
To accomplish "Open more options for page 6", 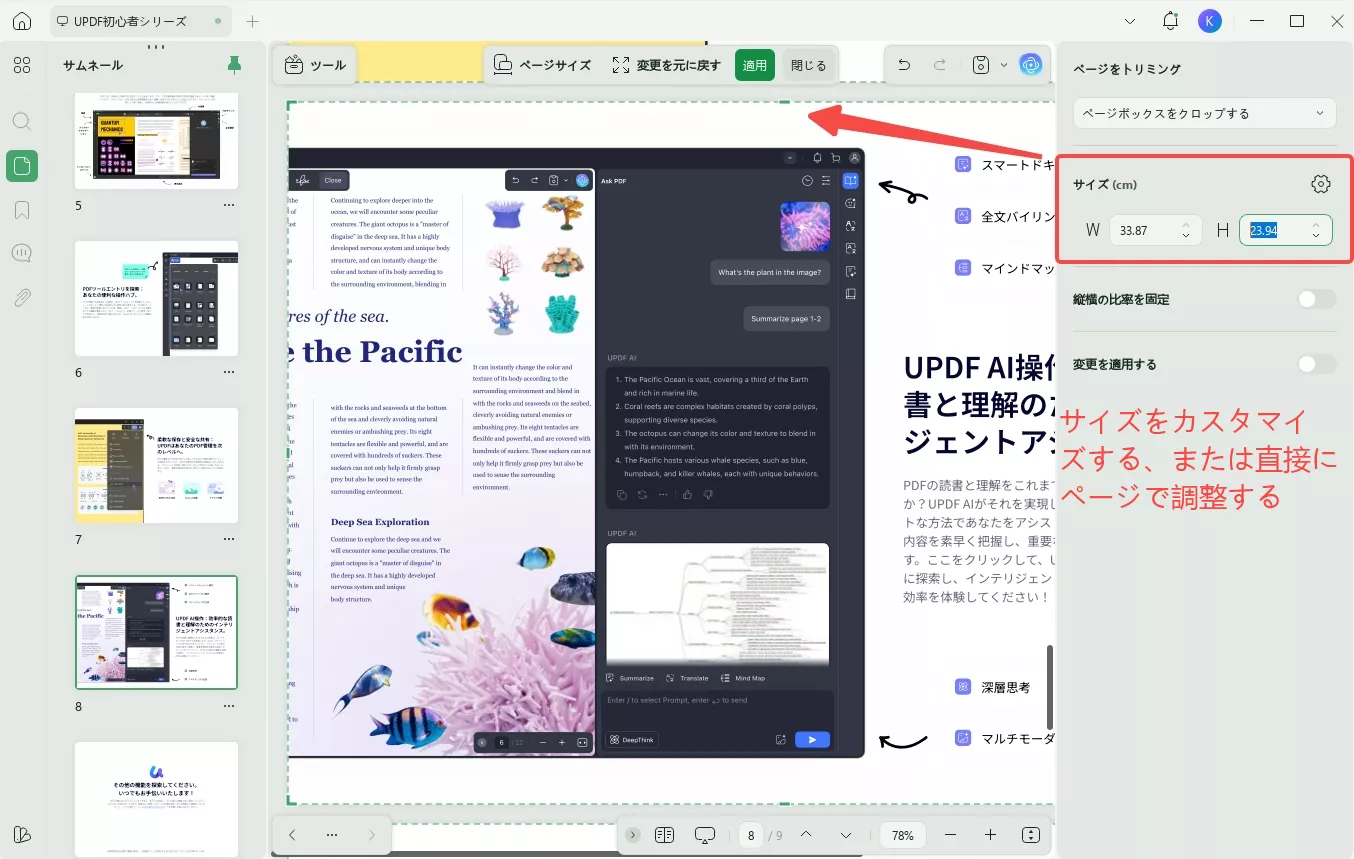I will [x=228, y=372].
